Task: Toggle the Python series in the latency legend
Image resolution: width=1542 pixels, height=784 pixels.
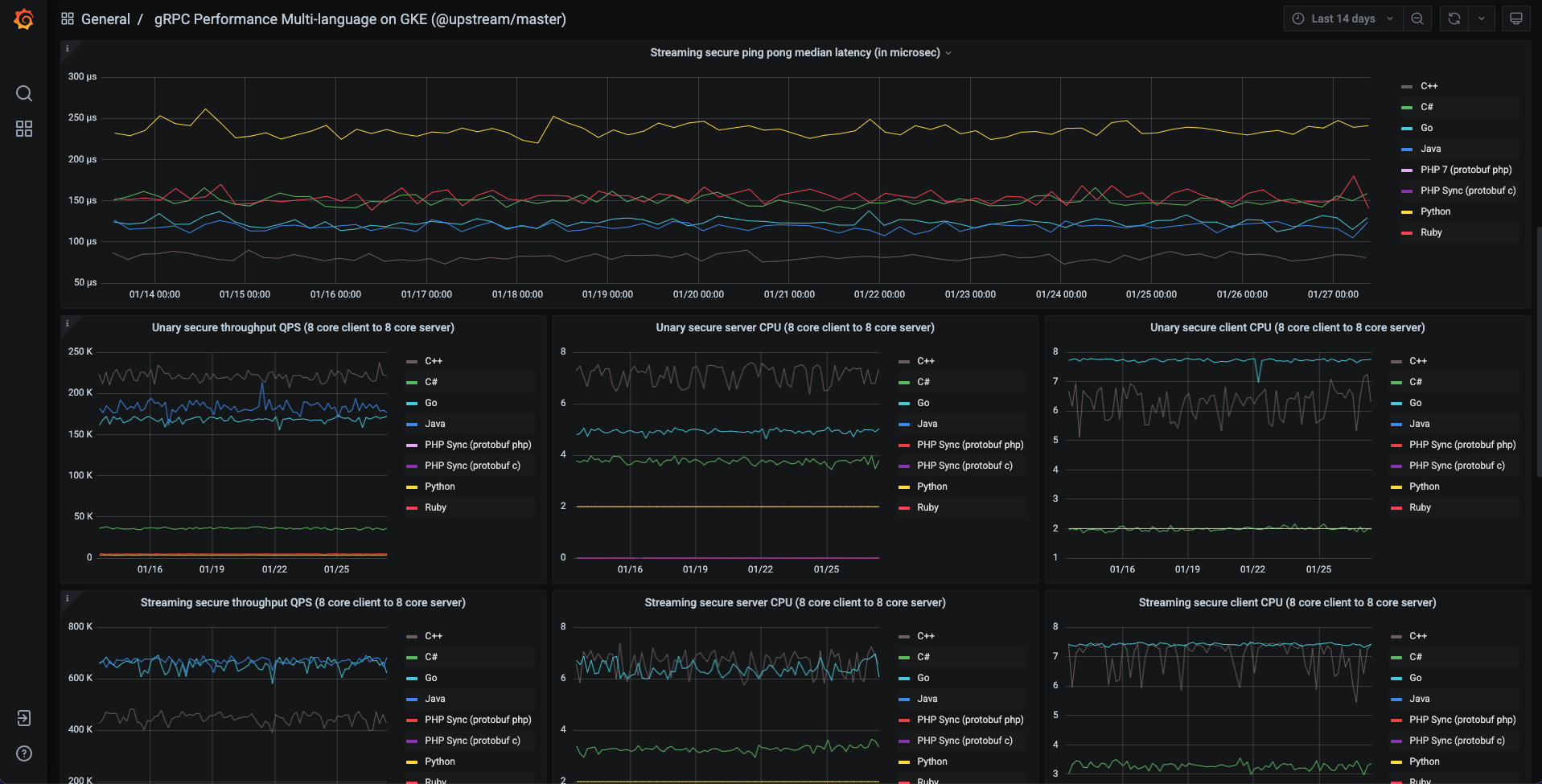Action: click(1437, 211)
